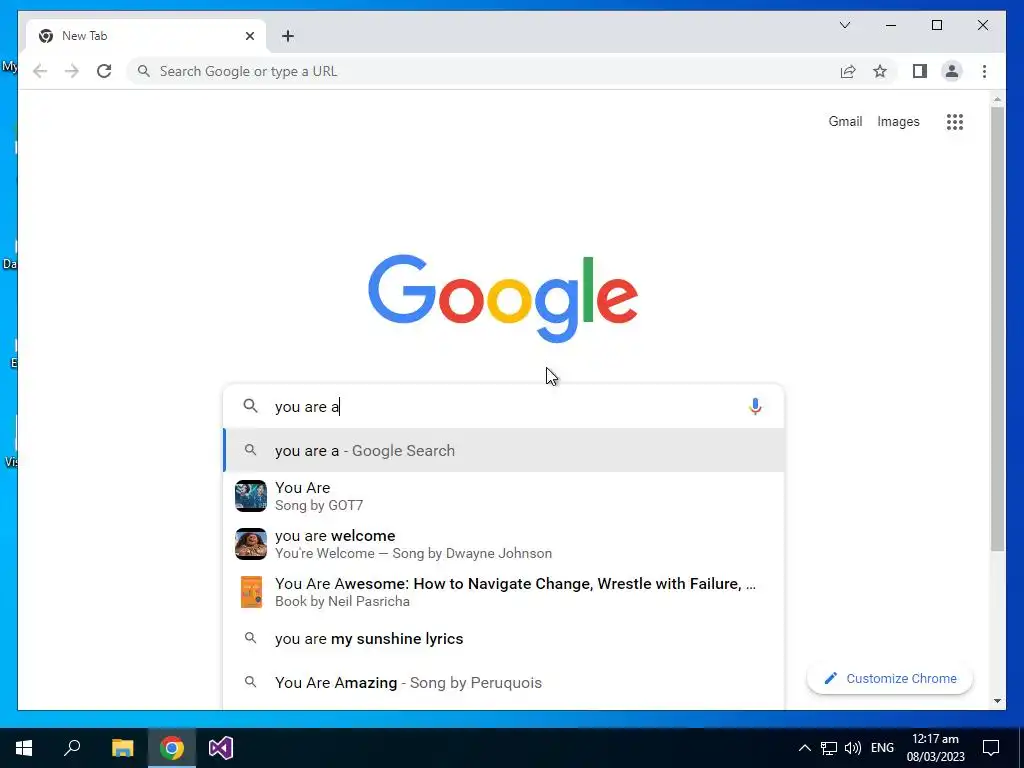Click the scrollbar up arrow
This screenshot has height=768, width=1024.
click(x=997, y=99)
